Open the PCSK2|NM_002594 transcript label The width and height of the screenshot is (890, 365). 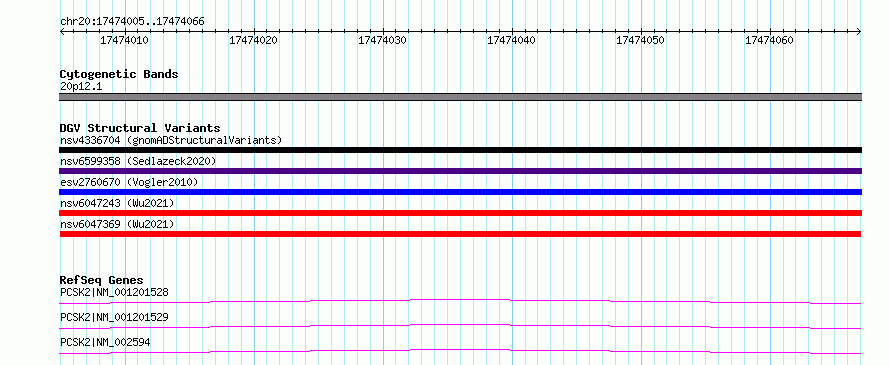tap(106, 342)
